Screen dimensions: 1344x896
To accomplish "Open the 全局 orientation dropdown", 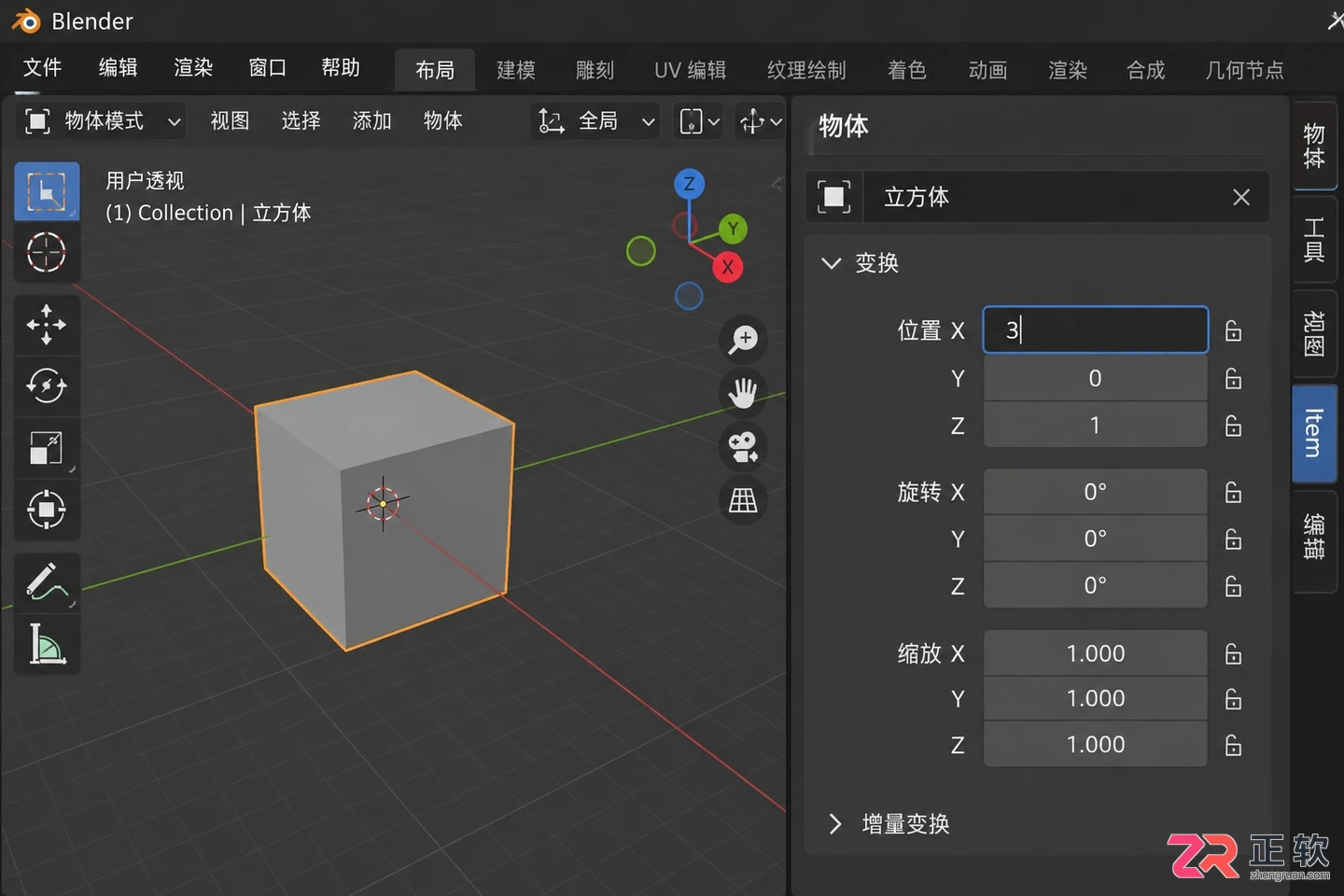I will coord(596,121).
